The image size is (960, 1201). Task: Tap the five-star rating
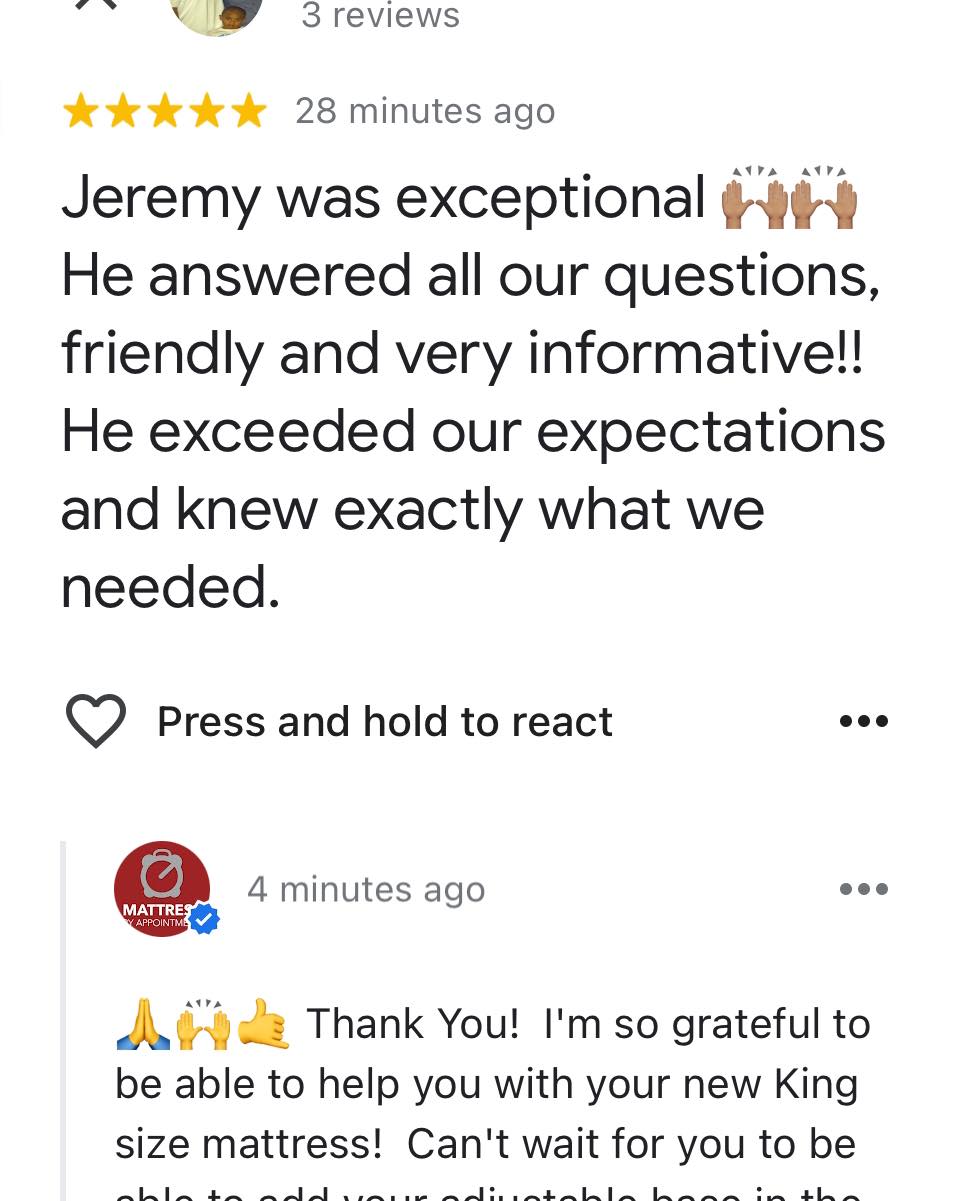[x=165, y=111]
